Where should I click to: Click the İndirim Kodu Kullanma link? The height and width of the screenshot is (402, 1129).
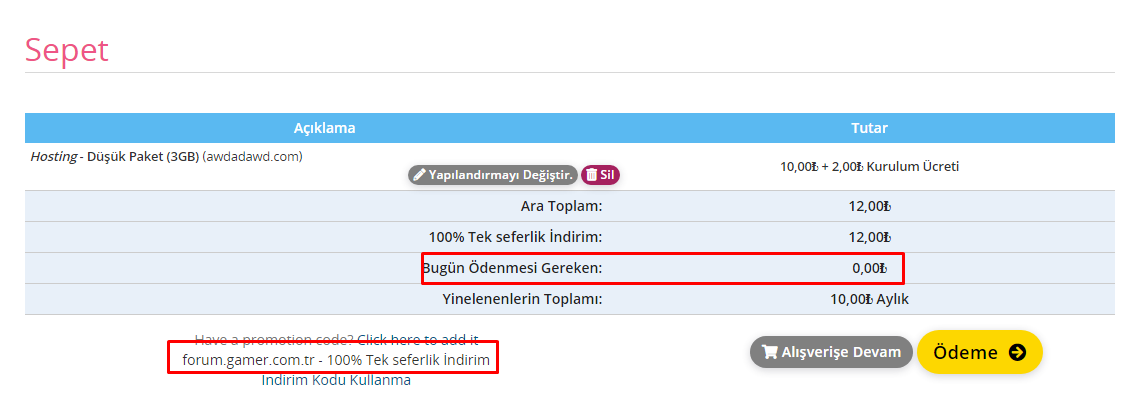coord(336,380)
